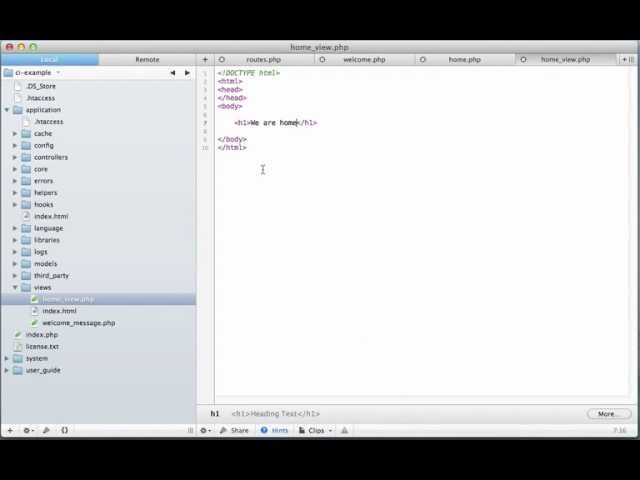This screenshot has width=640, height=480.
Task: Click the 7:16 cursor position indicator
Action: [x=620, y=430]
